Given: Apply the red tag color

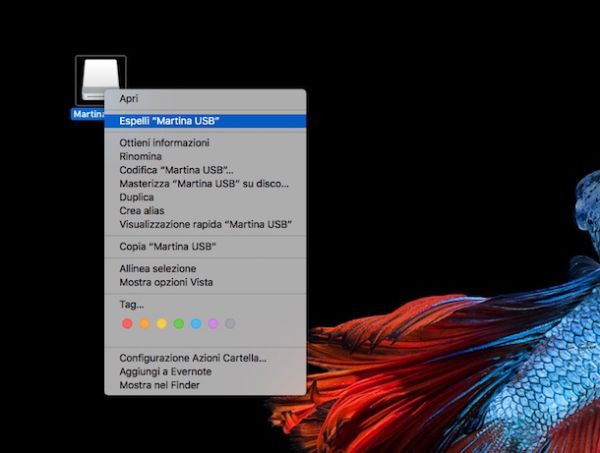Looking at the screenshot, I should (x=127, y=324).
